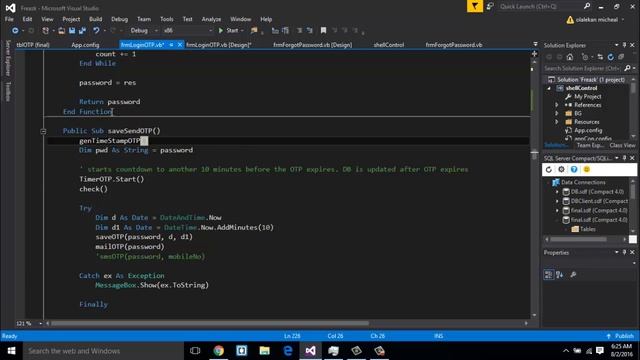Click Refresh icon in SQL Server Compact toolbox

[549, 169]
